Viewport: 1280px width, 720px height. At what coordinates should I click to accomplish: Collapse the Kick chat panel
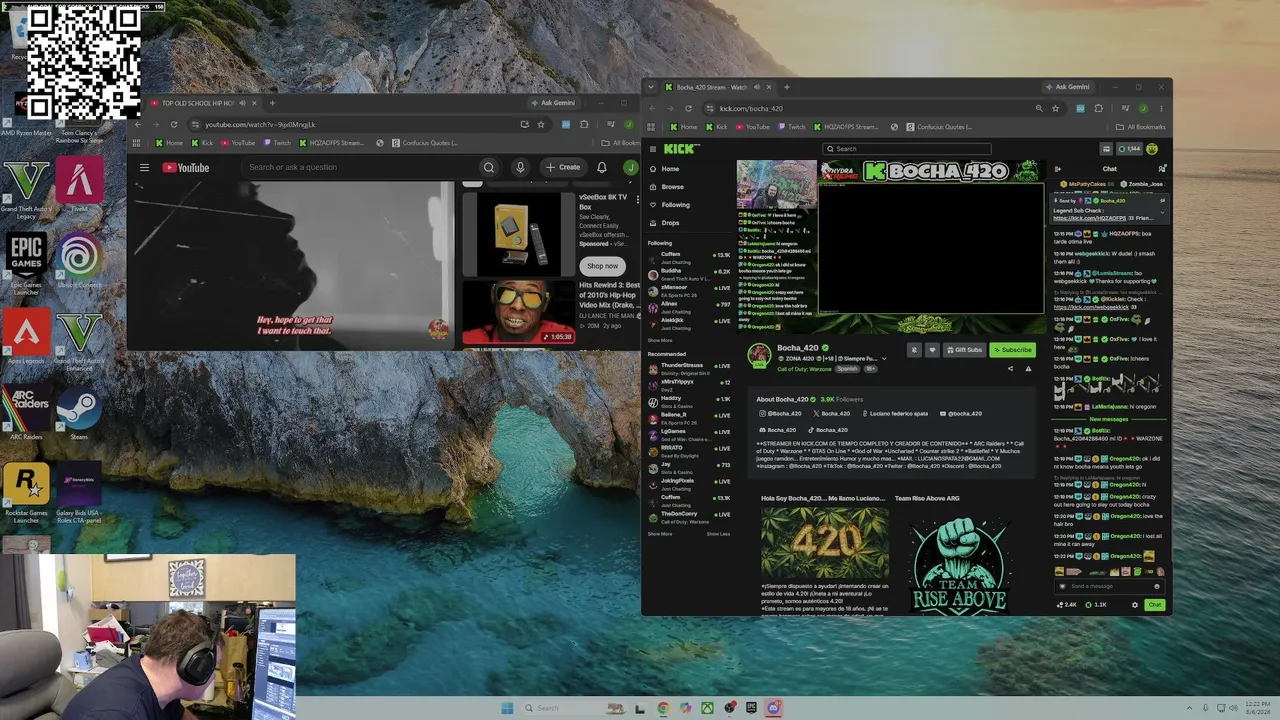click(1058, 169)
